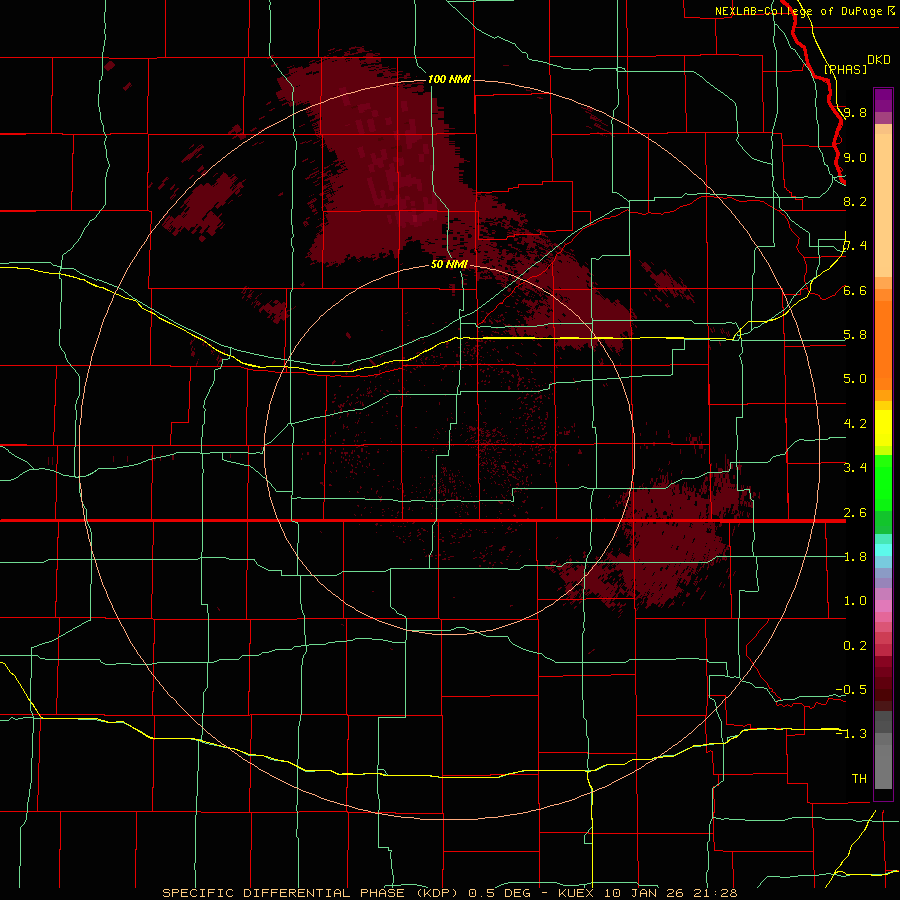
Task: Select the 100 NMI range ring label
Action: (x=449, y=79)
